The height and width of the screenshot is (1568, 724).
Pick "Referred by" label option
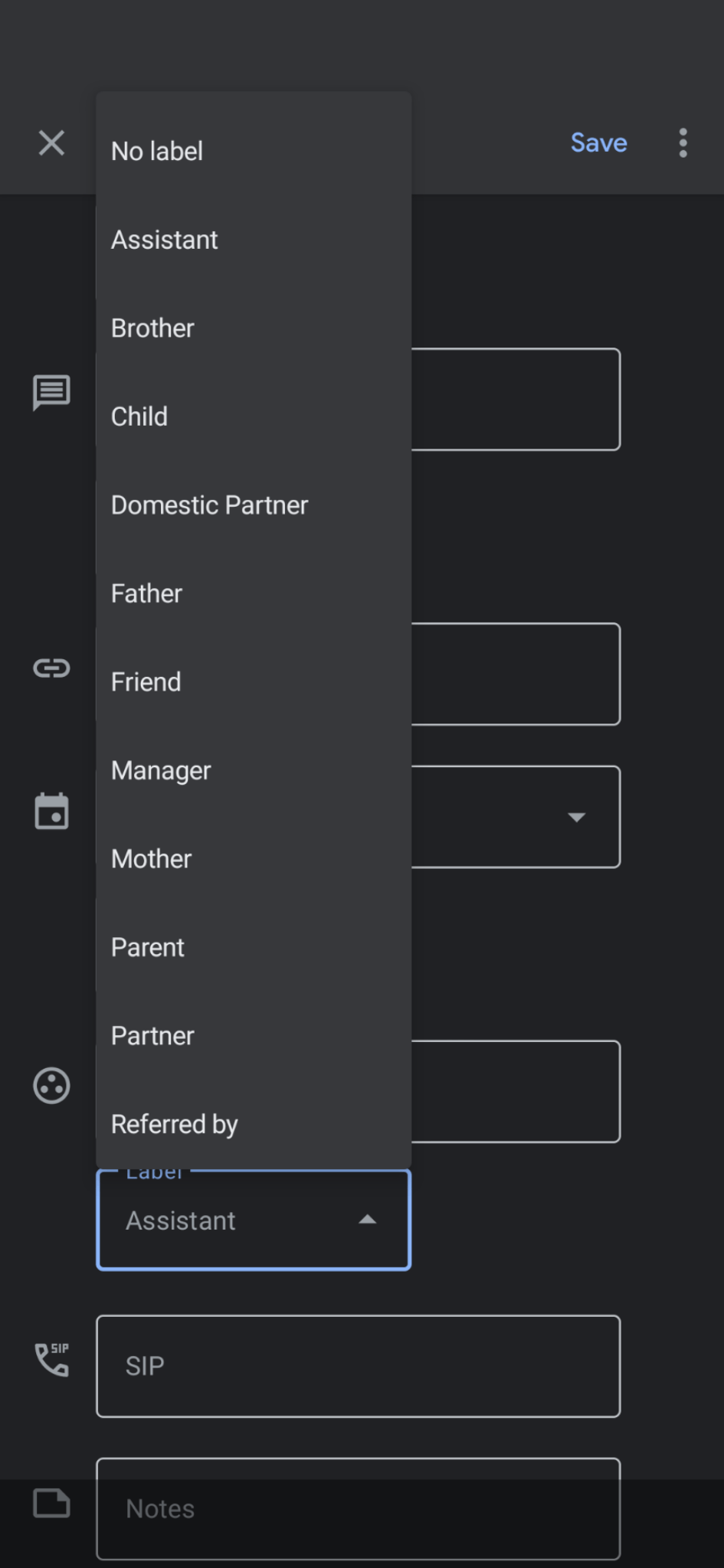click(174, 1124)
